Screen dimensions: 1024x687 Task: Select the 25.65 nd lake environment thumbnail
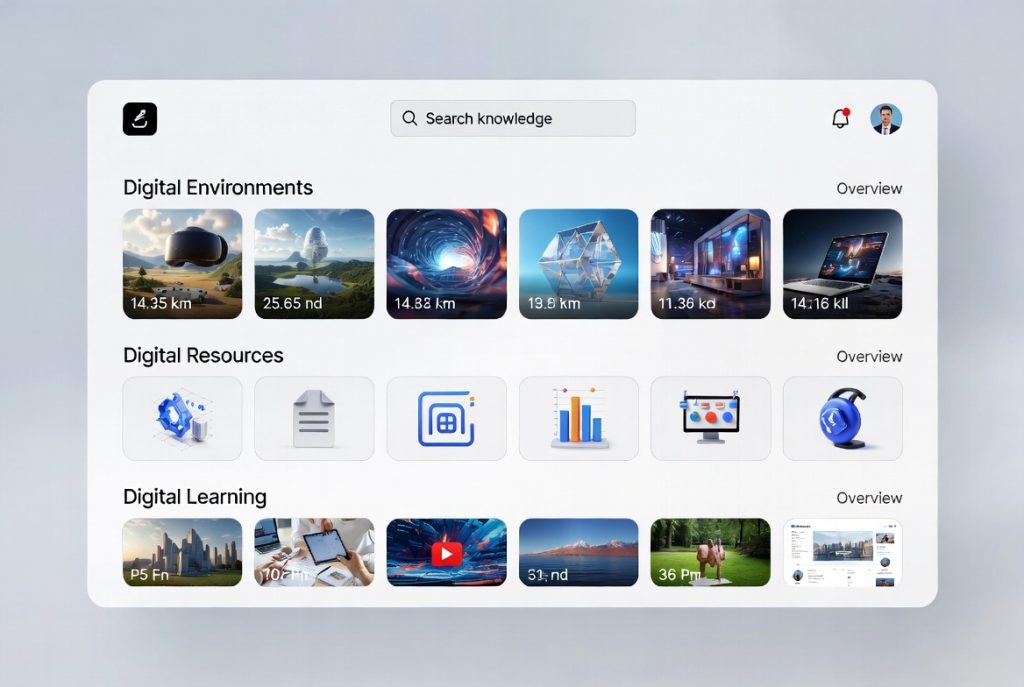click(314, 264)
